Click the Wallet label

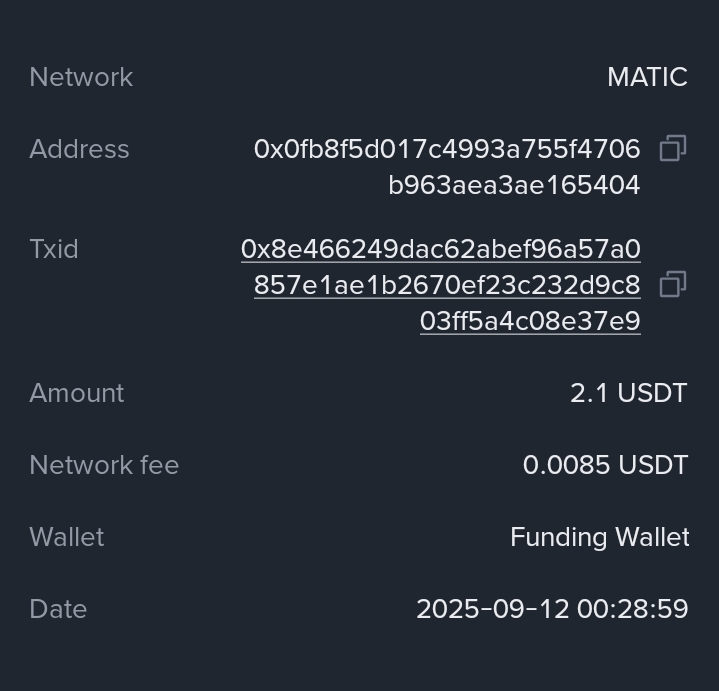(x=67, y=537)
